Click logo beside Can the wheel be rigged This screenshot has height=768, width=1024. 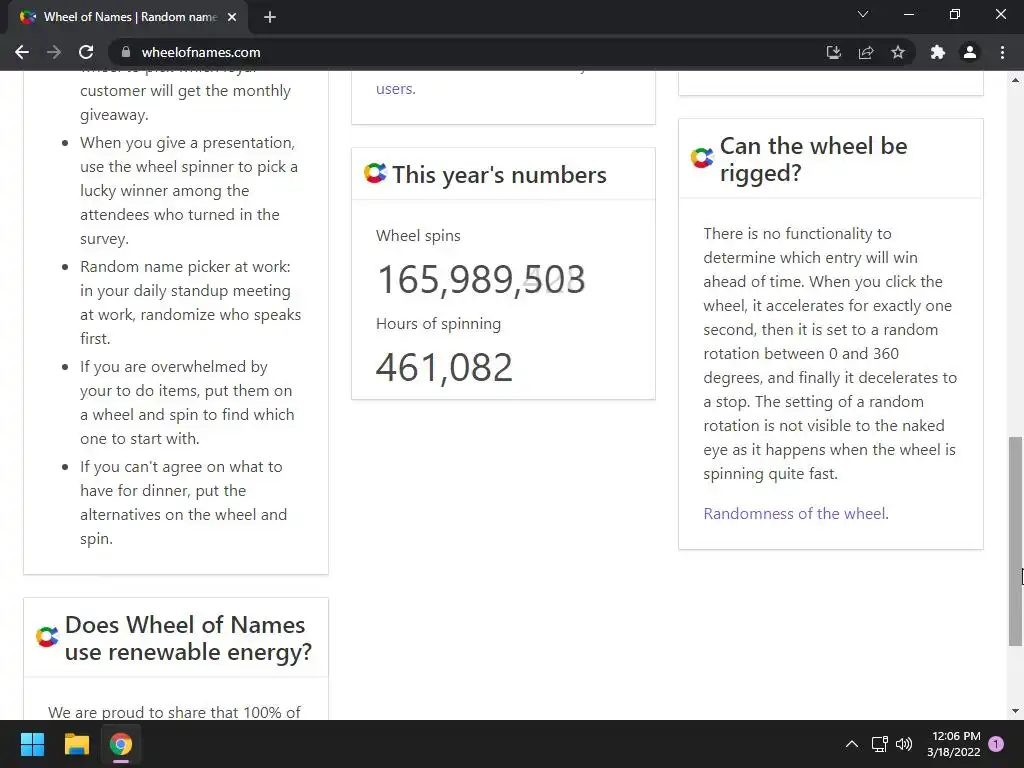[702, 157]
